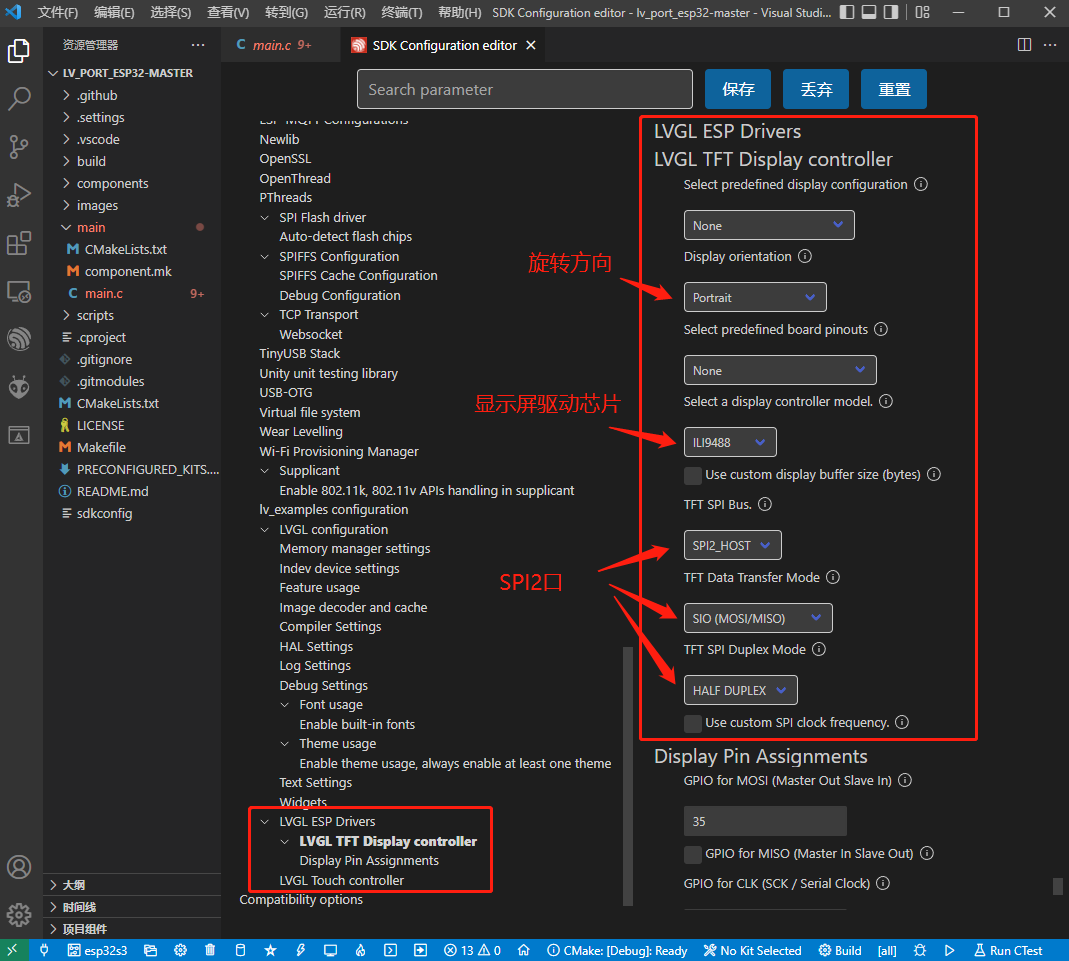
Task: Open the Manage gear in activity bar
Action: [19, 914]
